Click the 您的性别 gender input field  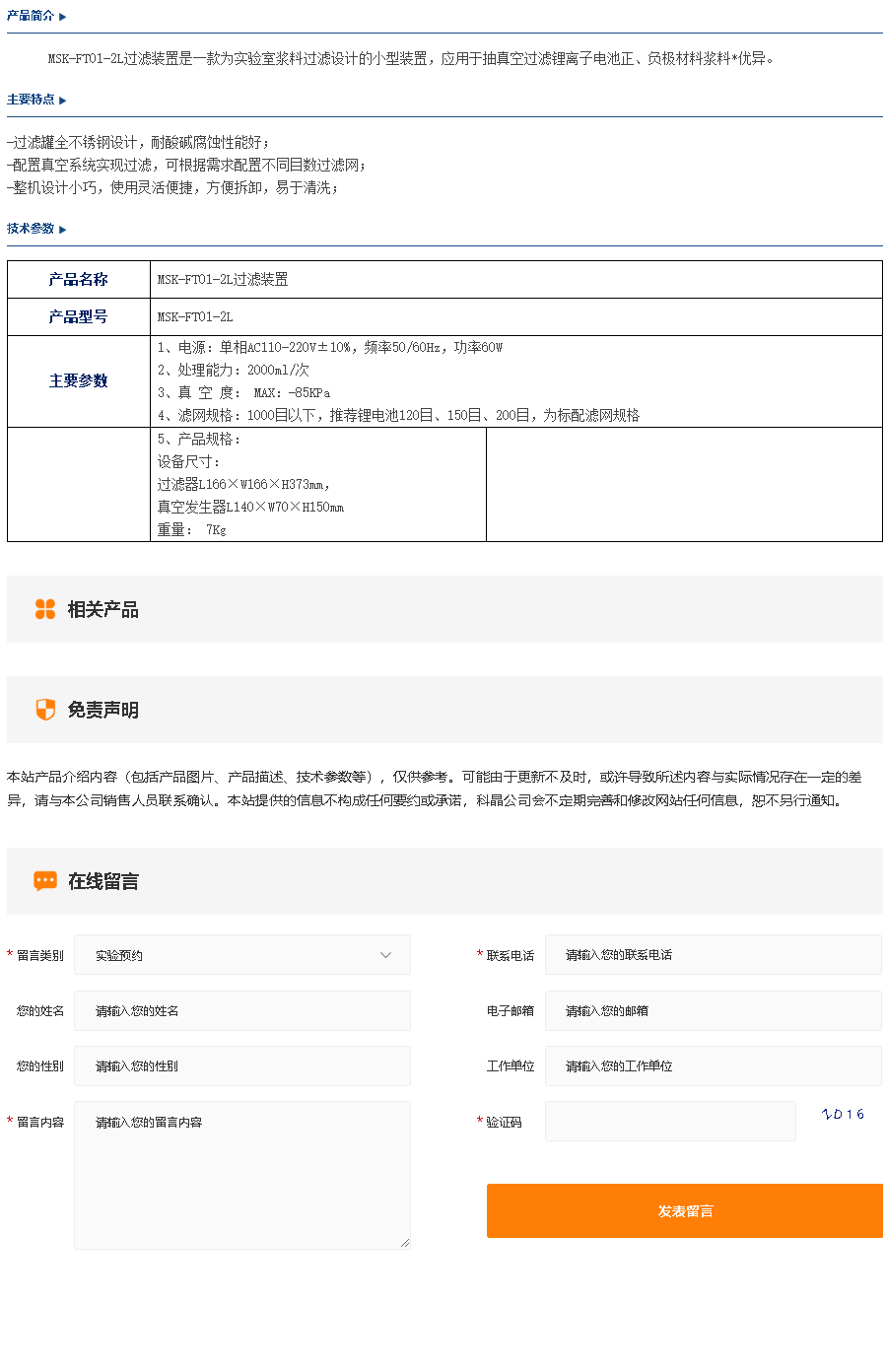click(241, 1066)
